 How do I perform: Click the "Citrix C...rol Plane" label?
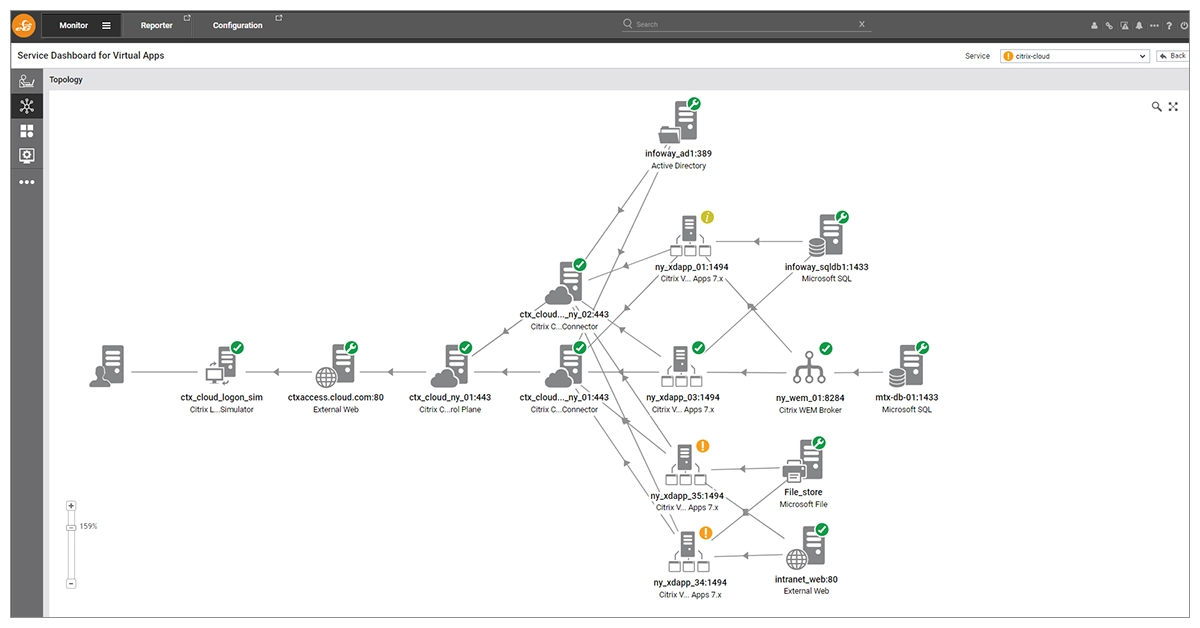451,409
